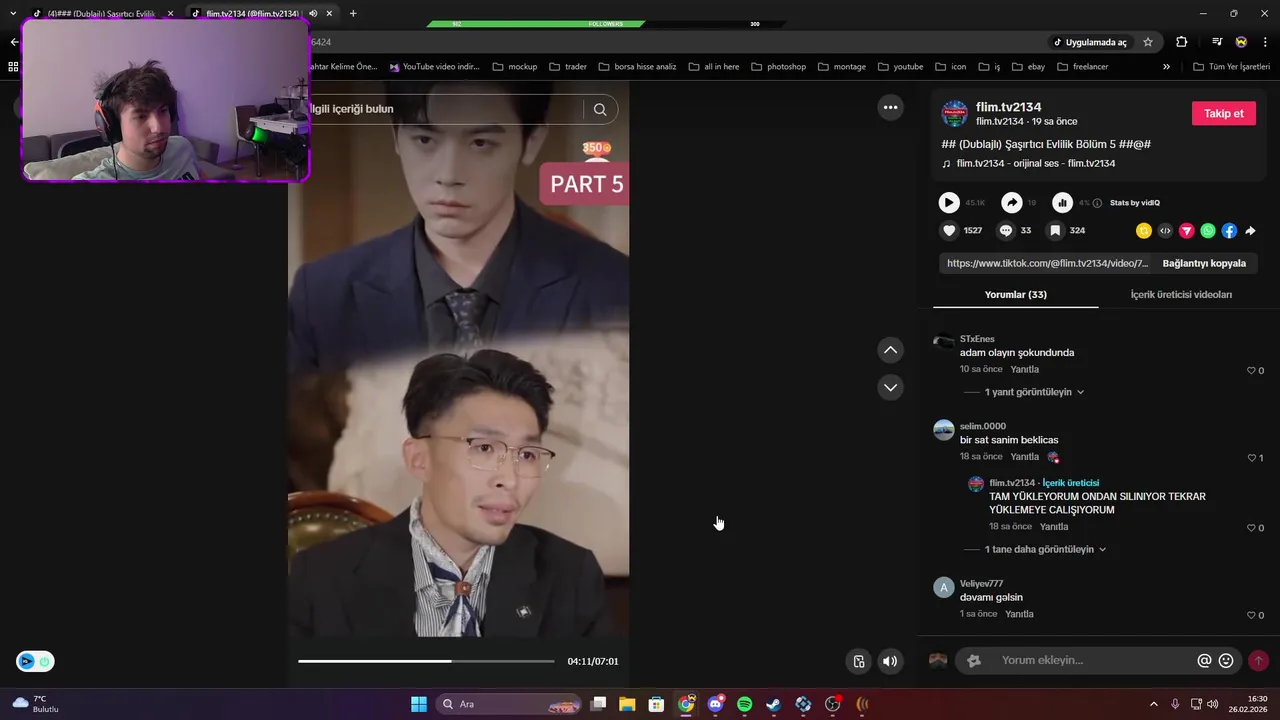Seek on the video progress bar
The image size is (1280, 720).
point(426,661)
